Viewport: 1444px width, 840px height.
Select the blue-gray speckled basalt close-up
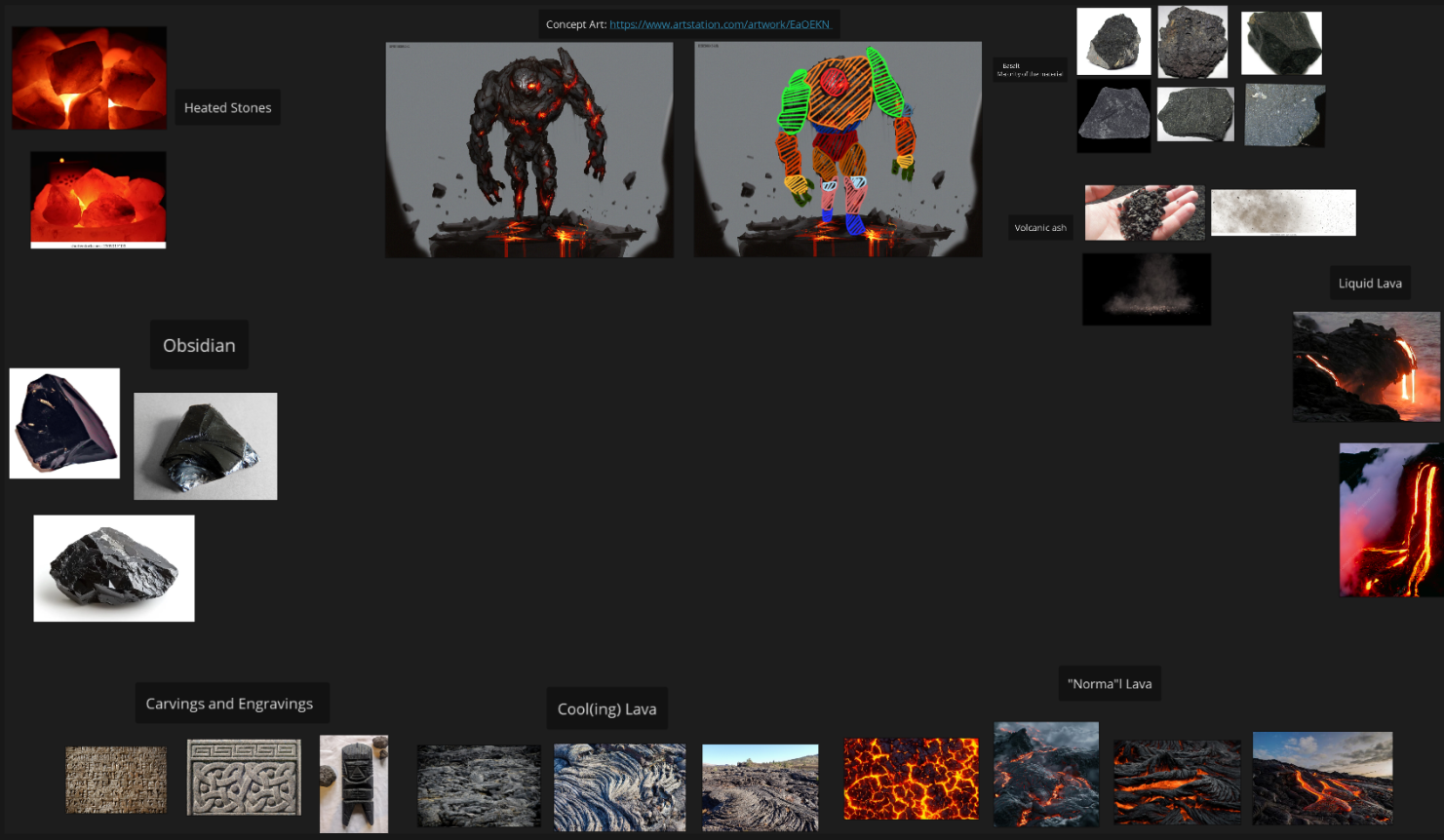click(1285, 115)
